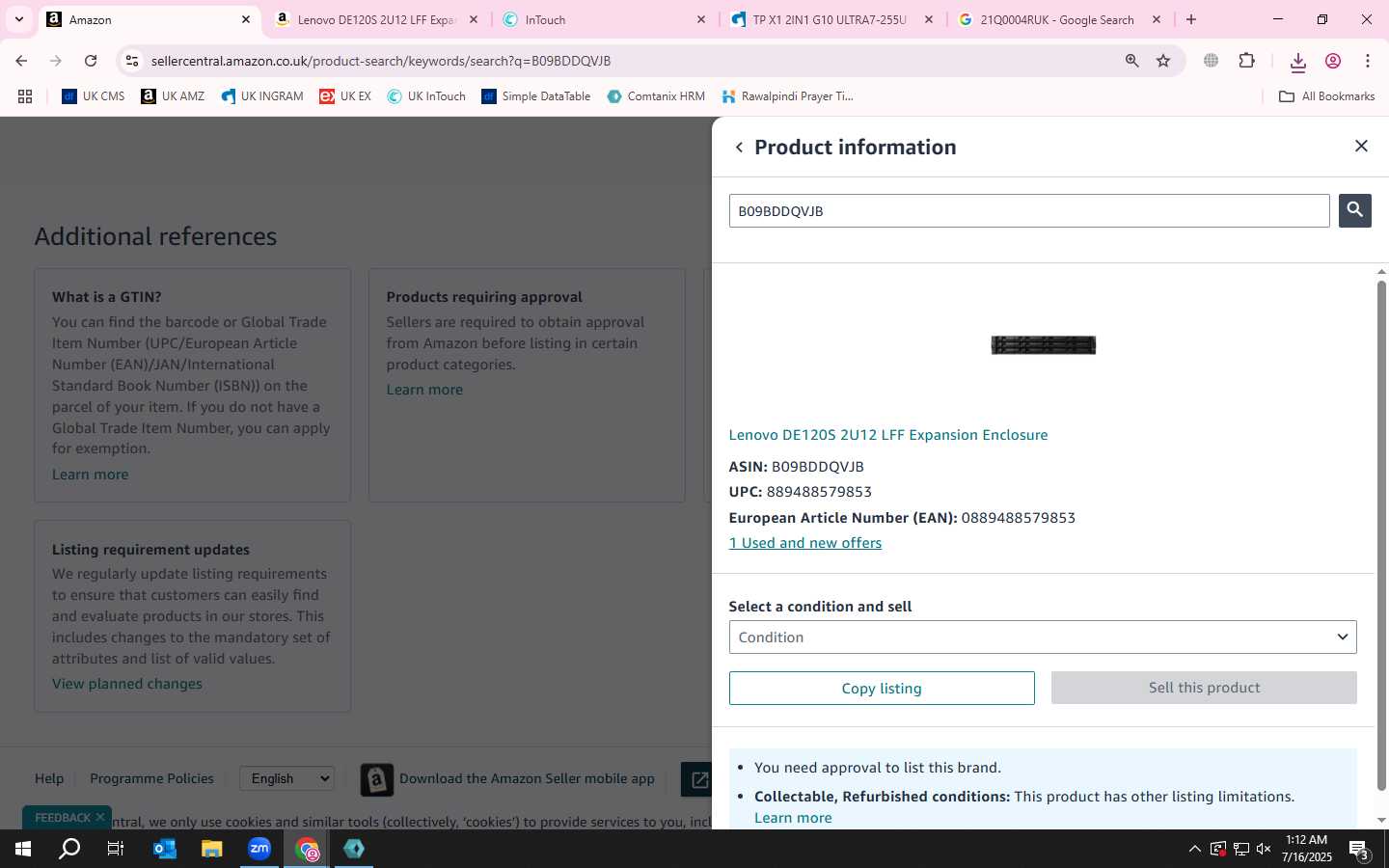Open the UK InTouch bookmark

coord(426,96)
